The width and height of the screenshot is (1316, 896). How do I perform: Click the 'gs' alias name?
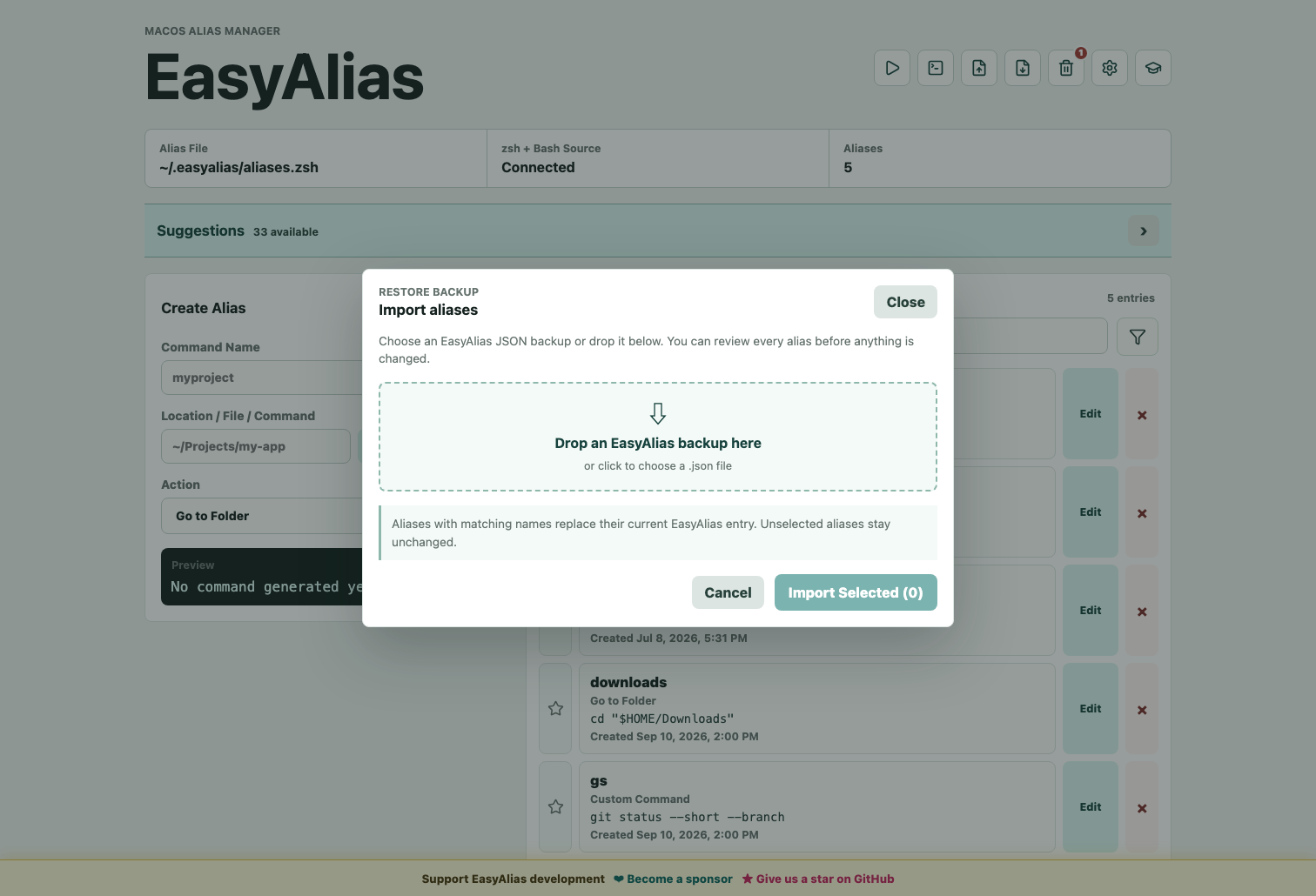coord(599,780)
